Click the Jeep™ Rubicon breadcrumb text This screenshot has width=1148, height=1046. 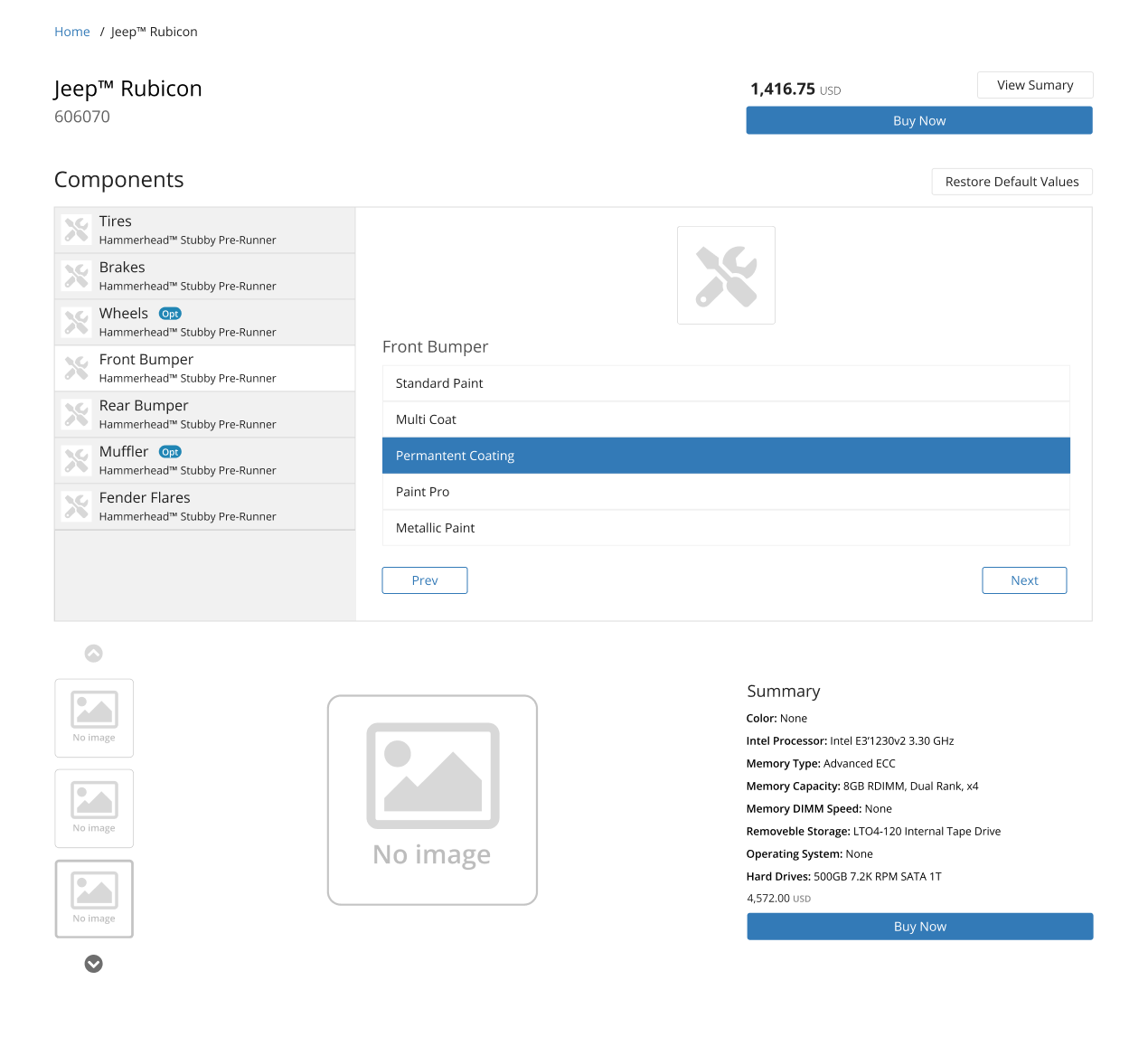click(154, 32)
